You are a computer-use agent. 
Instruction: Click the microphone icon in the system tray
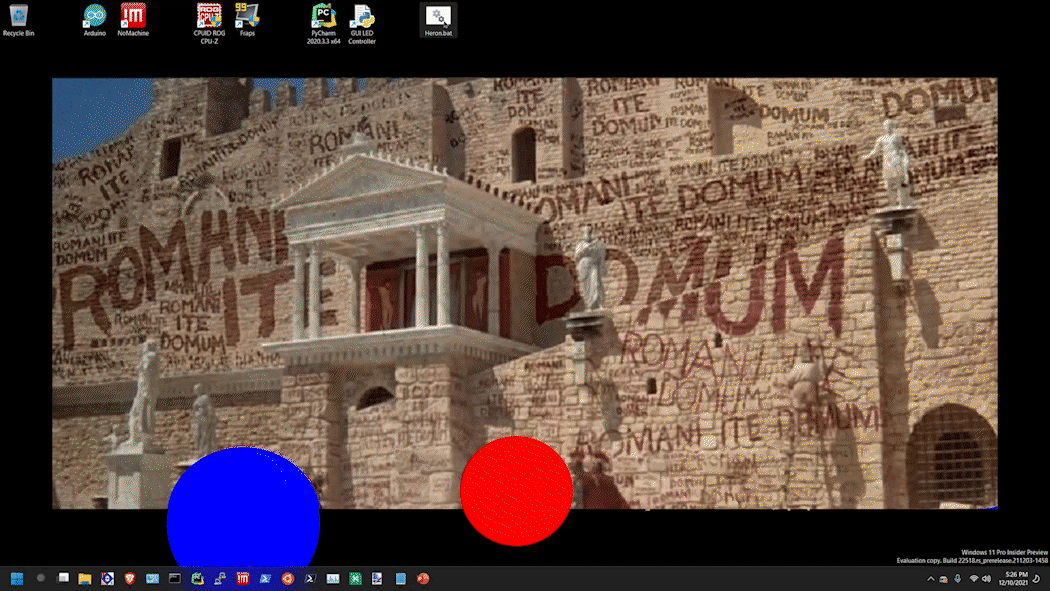pos(957,578)
